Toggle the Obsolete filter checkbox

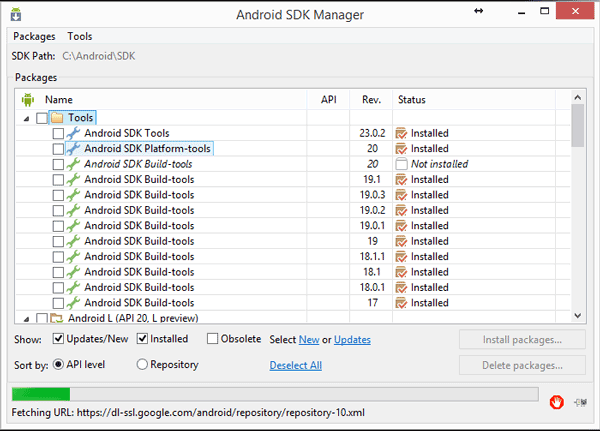pos(212,338)
